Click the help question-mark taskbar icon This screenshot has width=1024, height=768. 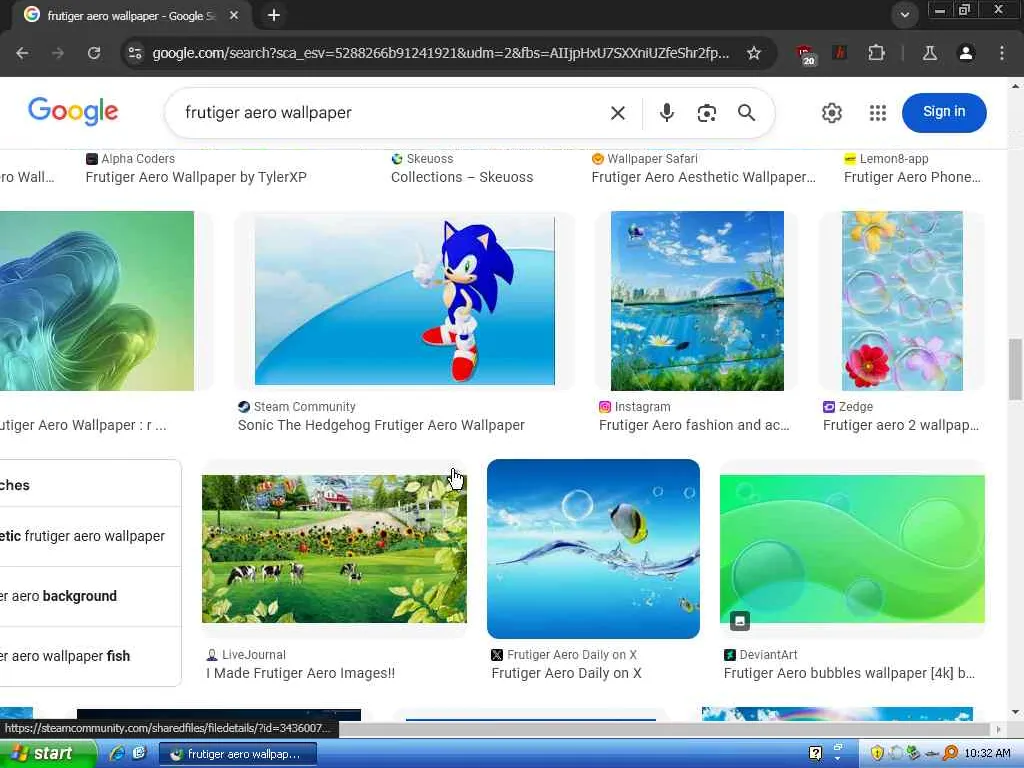[x=815, y=753]
